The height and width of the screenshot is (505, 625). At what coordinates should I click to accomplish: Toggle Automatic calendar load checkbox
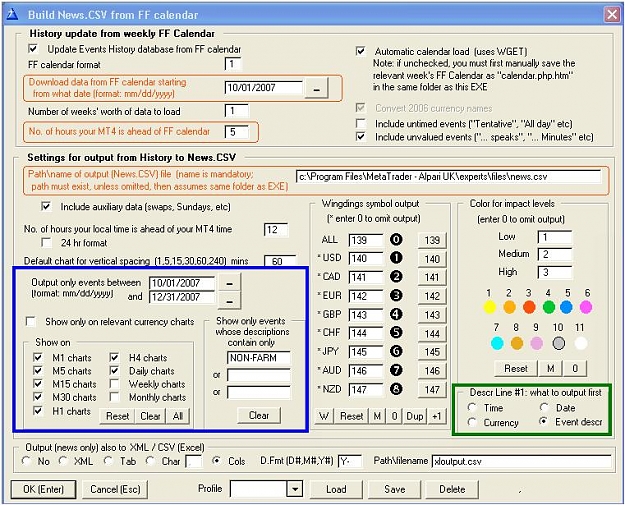361,51
